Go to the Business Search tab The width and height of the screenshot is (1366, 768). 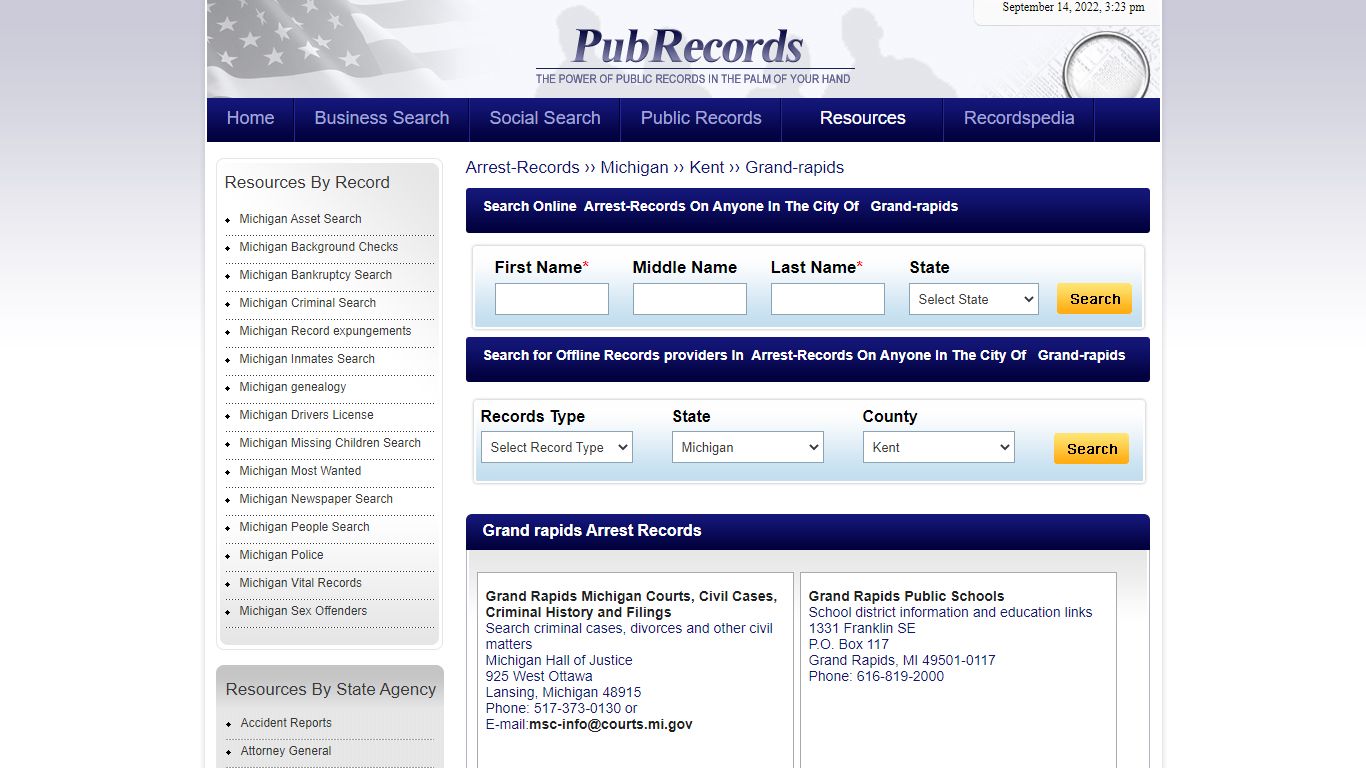pos(382,118)
